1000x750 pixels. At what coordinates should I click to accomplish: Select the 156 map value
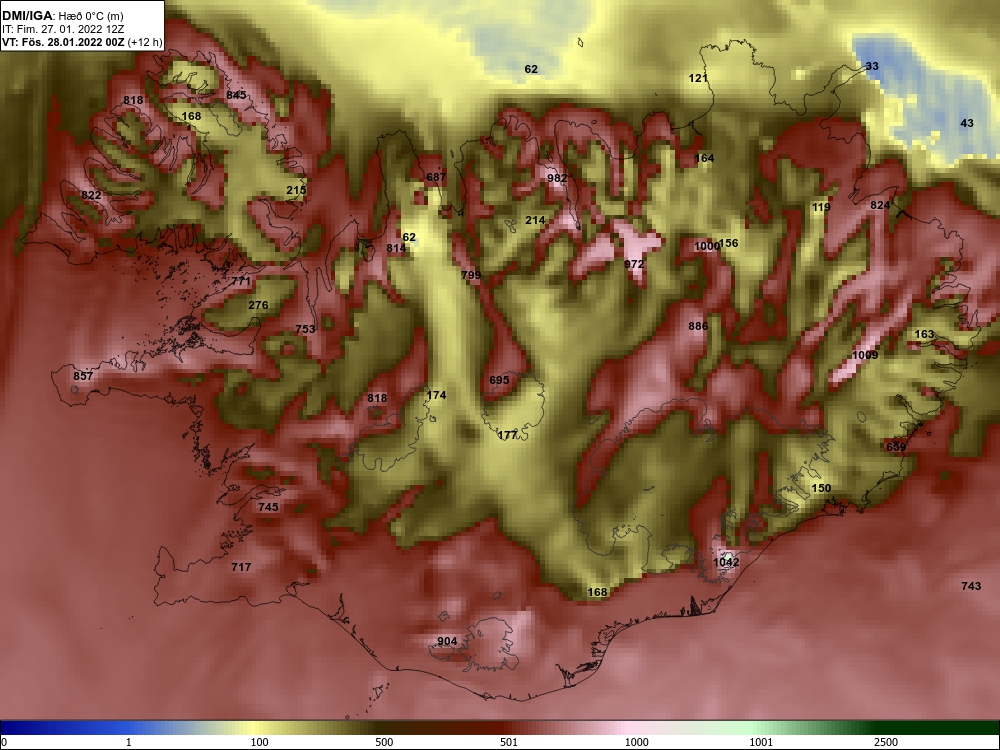pyautogui.click(x=728, y=243)
